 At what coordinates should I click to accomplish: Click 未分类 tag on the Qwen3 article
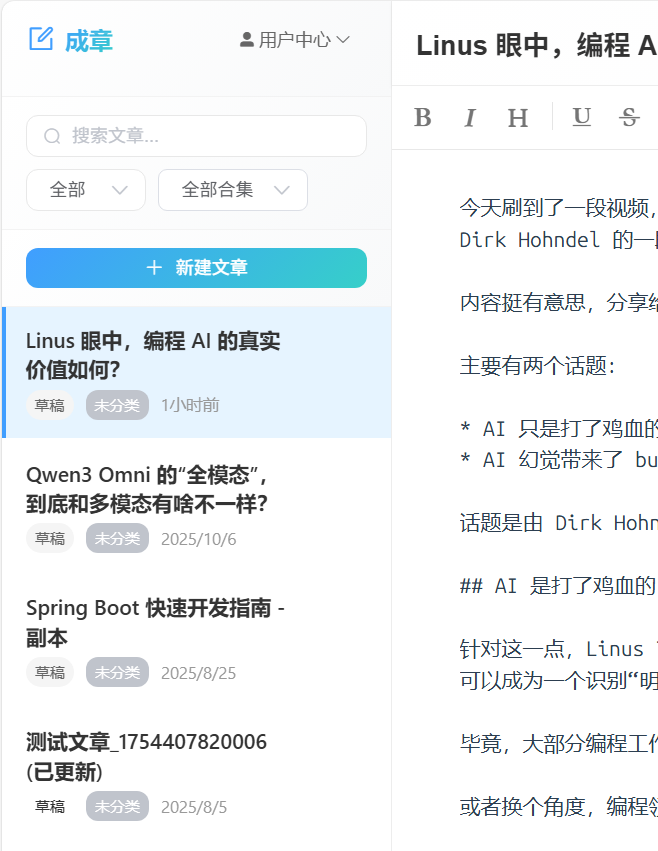tap(117, 539)
